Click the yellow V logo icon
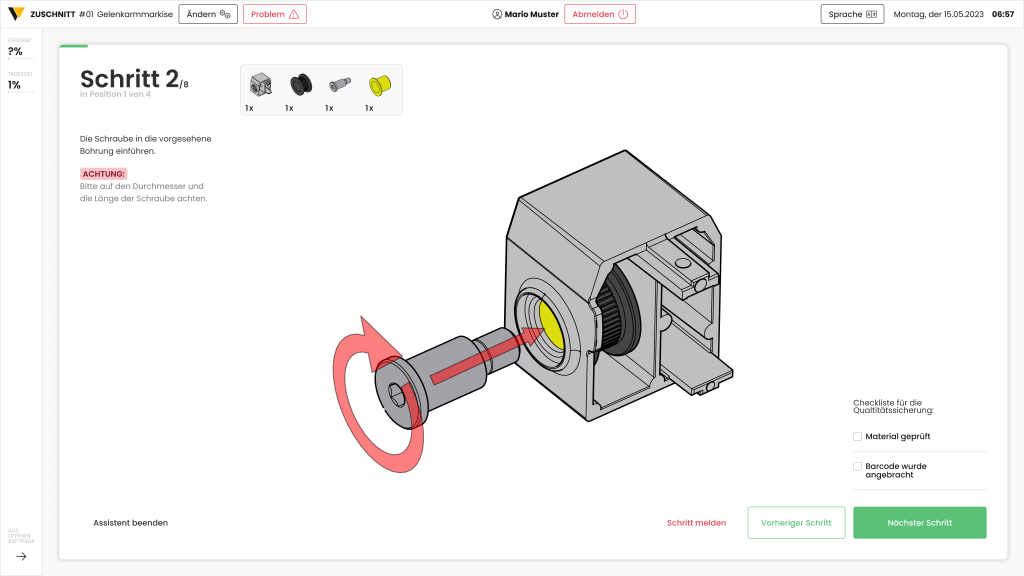1024x576 pixels. click(16, 14)
